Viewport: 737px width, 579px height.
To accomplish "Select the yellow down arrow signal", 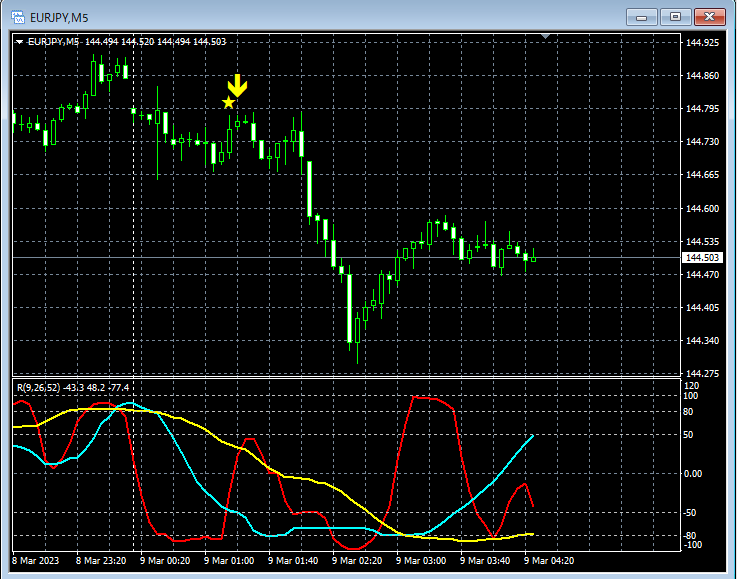I will pos(237,86).
